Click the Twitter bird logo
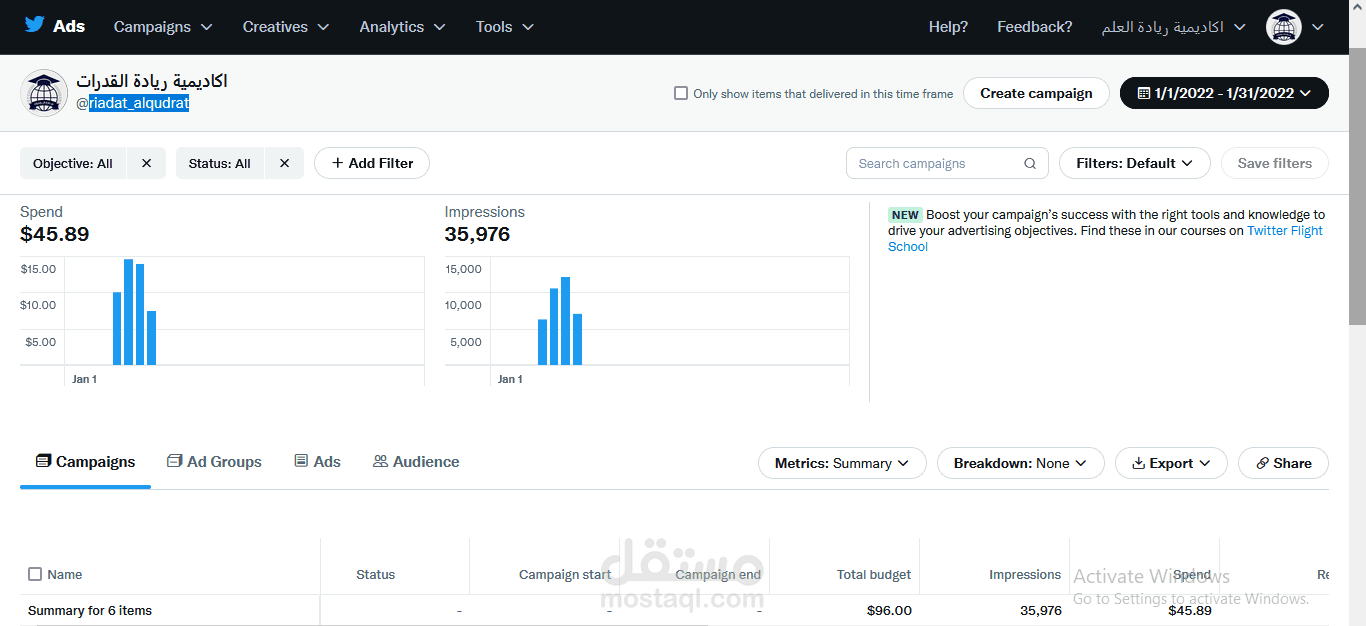Image resolution: width=1366 pixels, height=626 pixels. (x=34, y=25)
